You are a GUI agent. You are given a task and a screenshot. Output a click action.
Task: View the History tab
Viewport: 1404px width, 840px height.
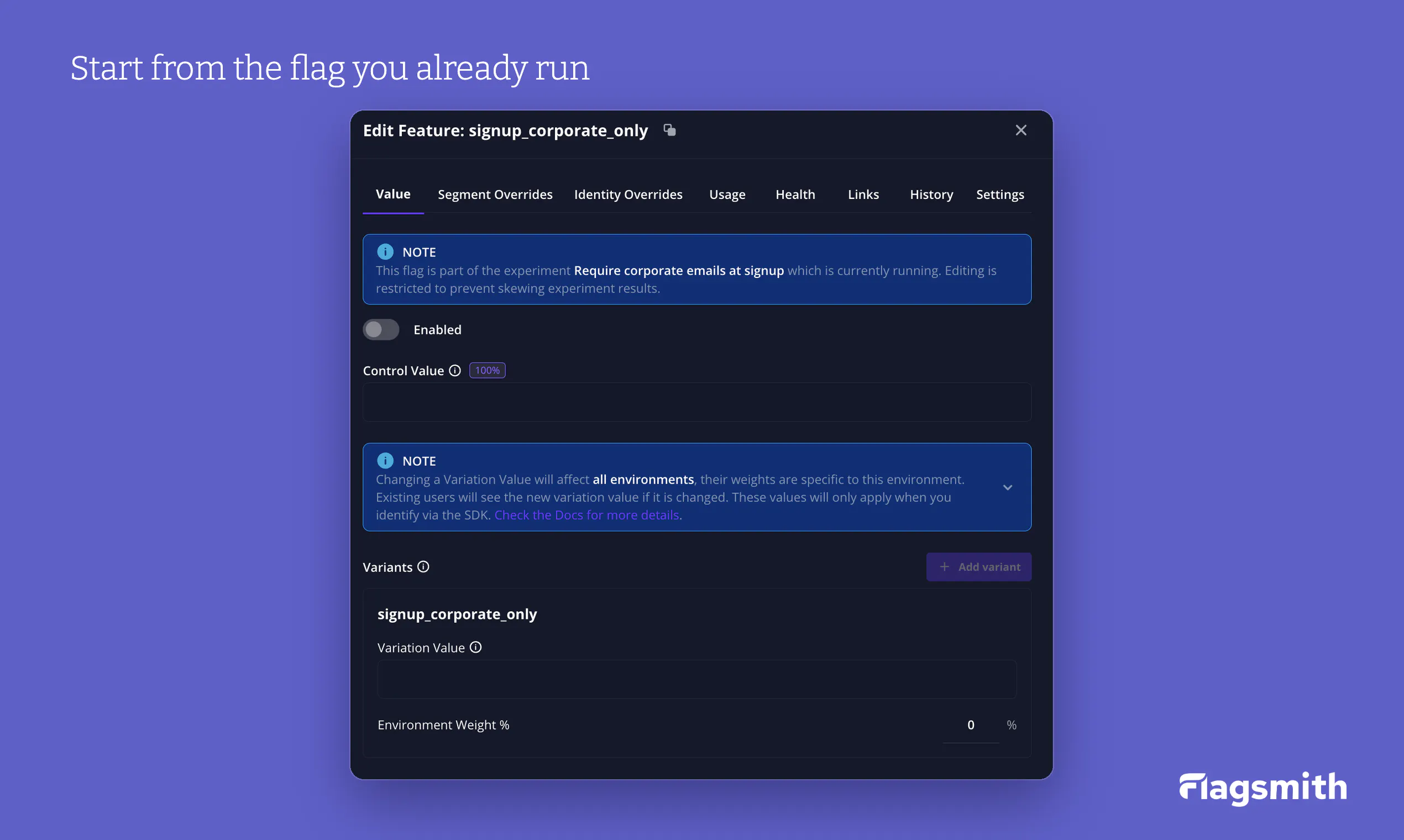(x=931, y=194)
